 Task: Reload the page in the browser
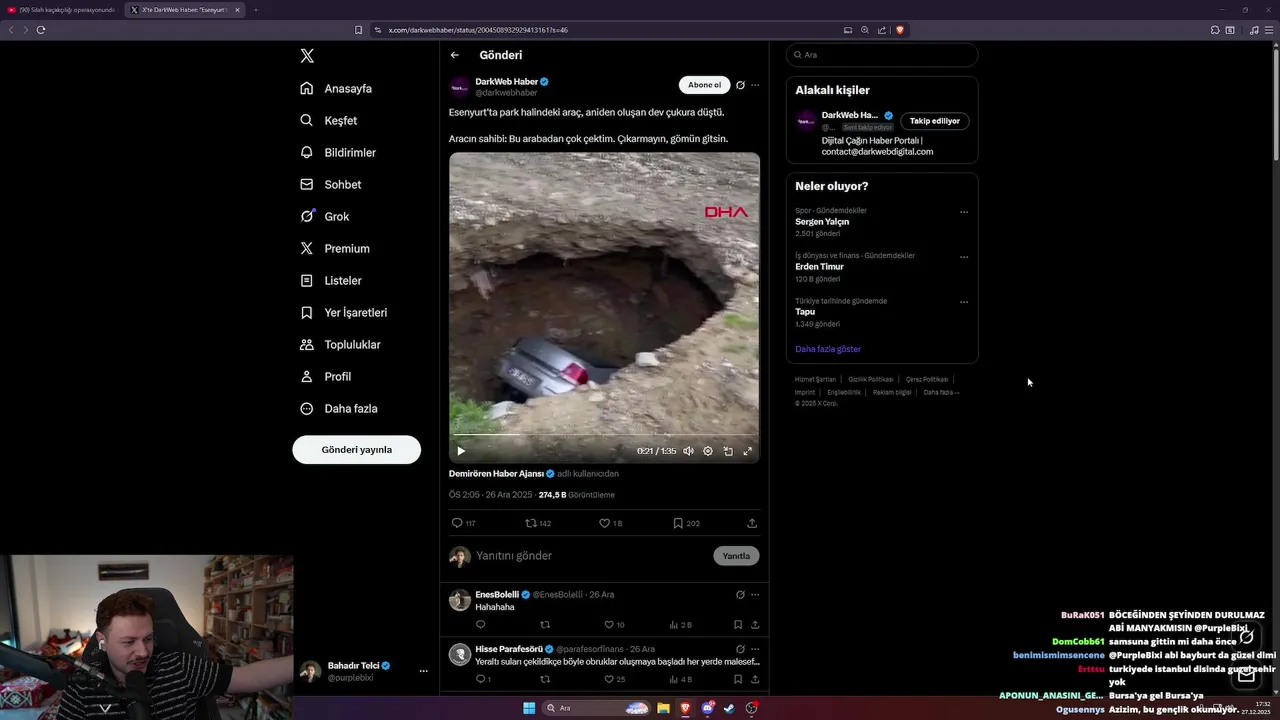(41, 30)
